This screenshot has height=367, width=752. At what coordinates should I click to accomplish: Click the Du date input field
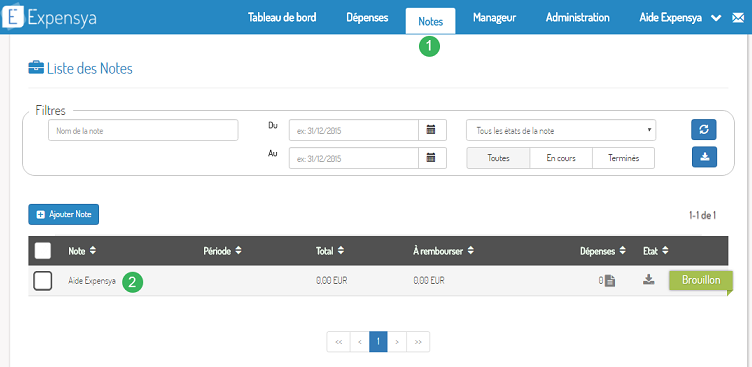tap(353, 130)
